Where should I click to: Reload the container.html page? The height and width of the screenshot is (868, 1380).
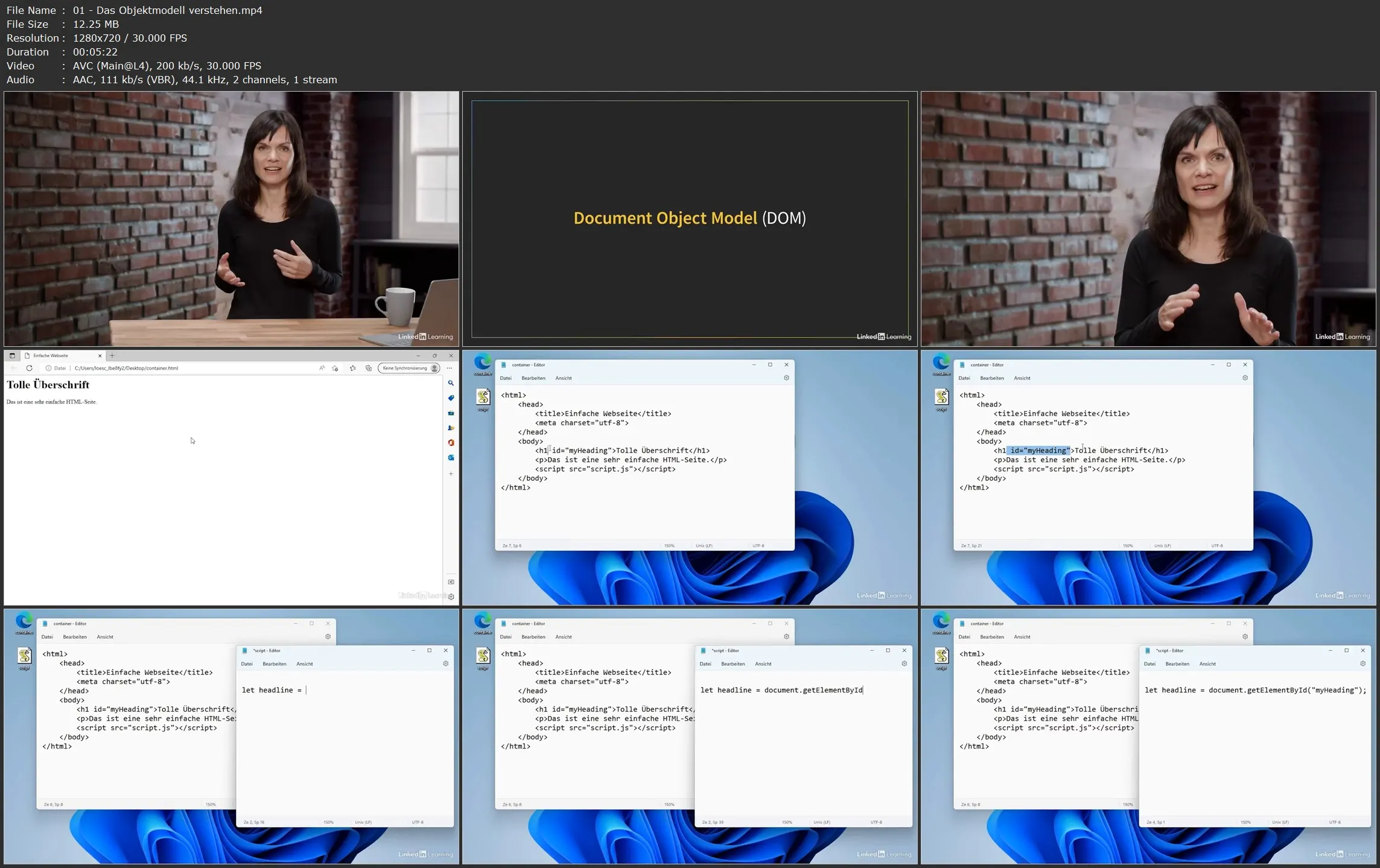click(x=29, y=368)
